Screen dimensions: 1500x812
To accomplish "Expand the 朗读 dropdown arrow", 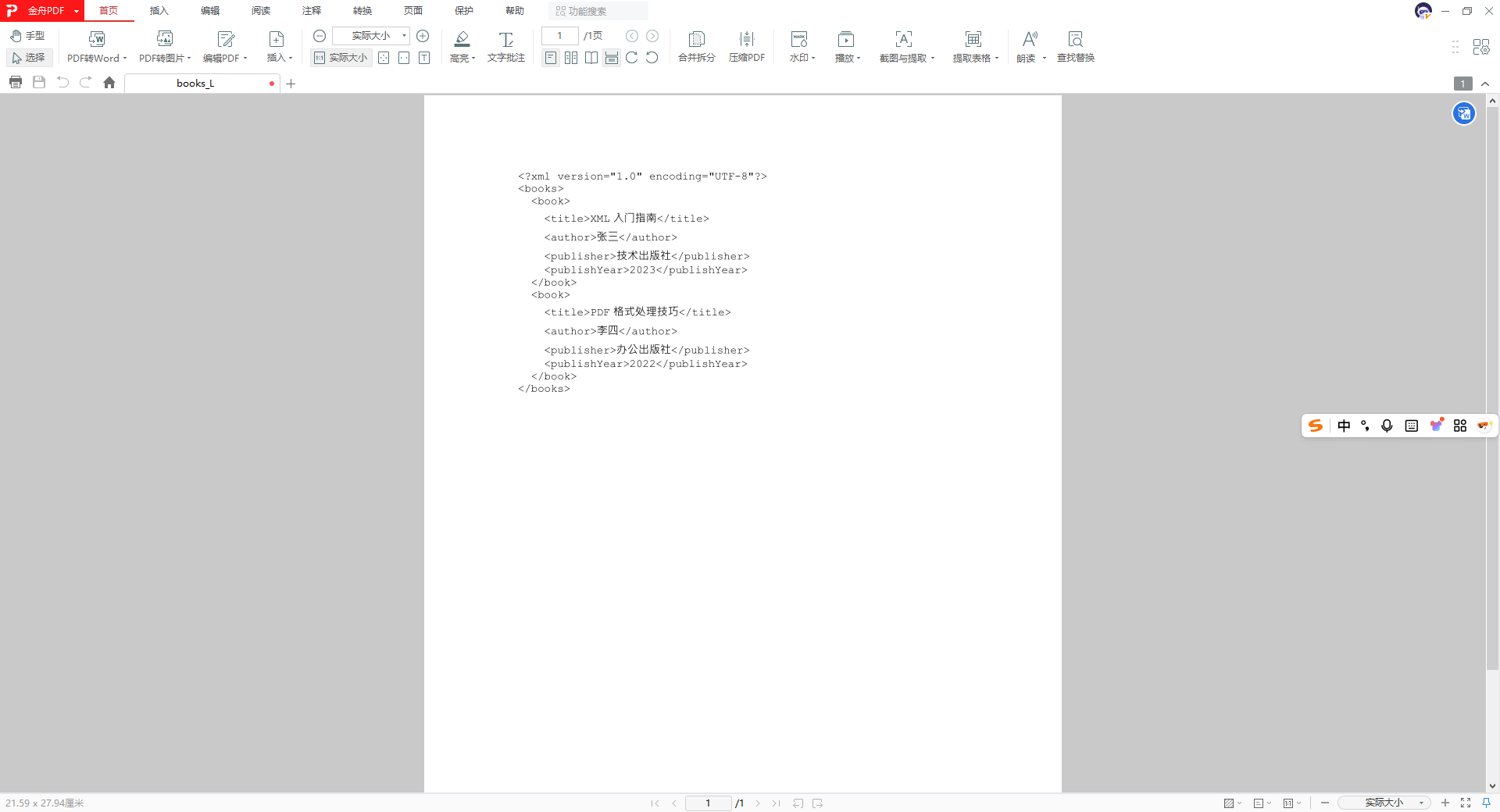I will click(1045, 59).
